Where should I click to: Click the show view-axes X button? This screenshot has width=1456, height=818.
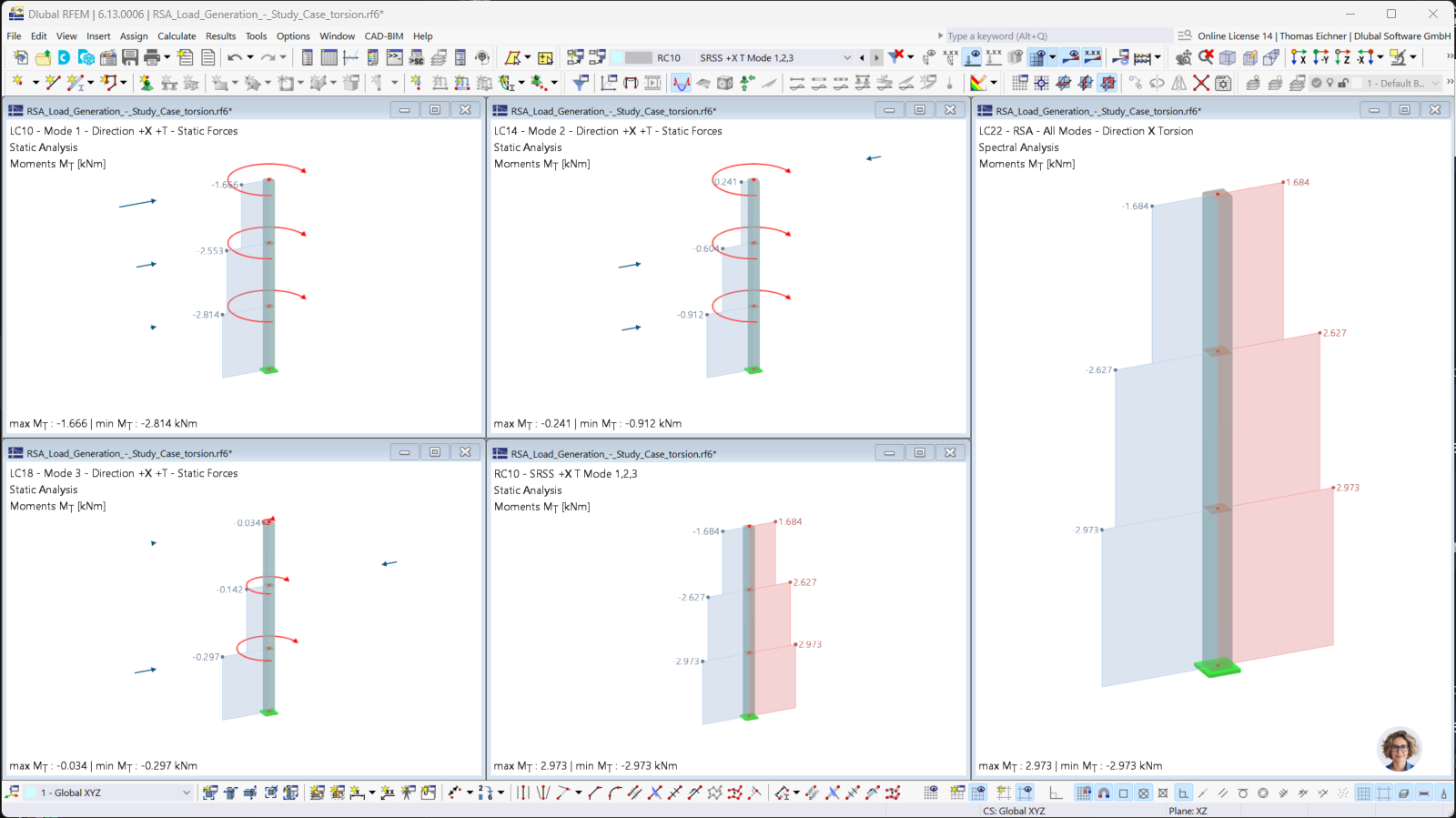coord(1299,57)
